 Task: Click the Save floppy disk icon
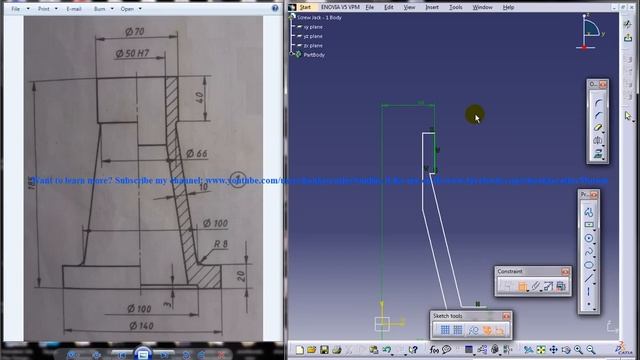click(x=324, y=350)
